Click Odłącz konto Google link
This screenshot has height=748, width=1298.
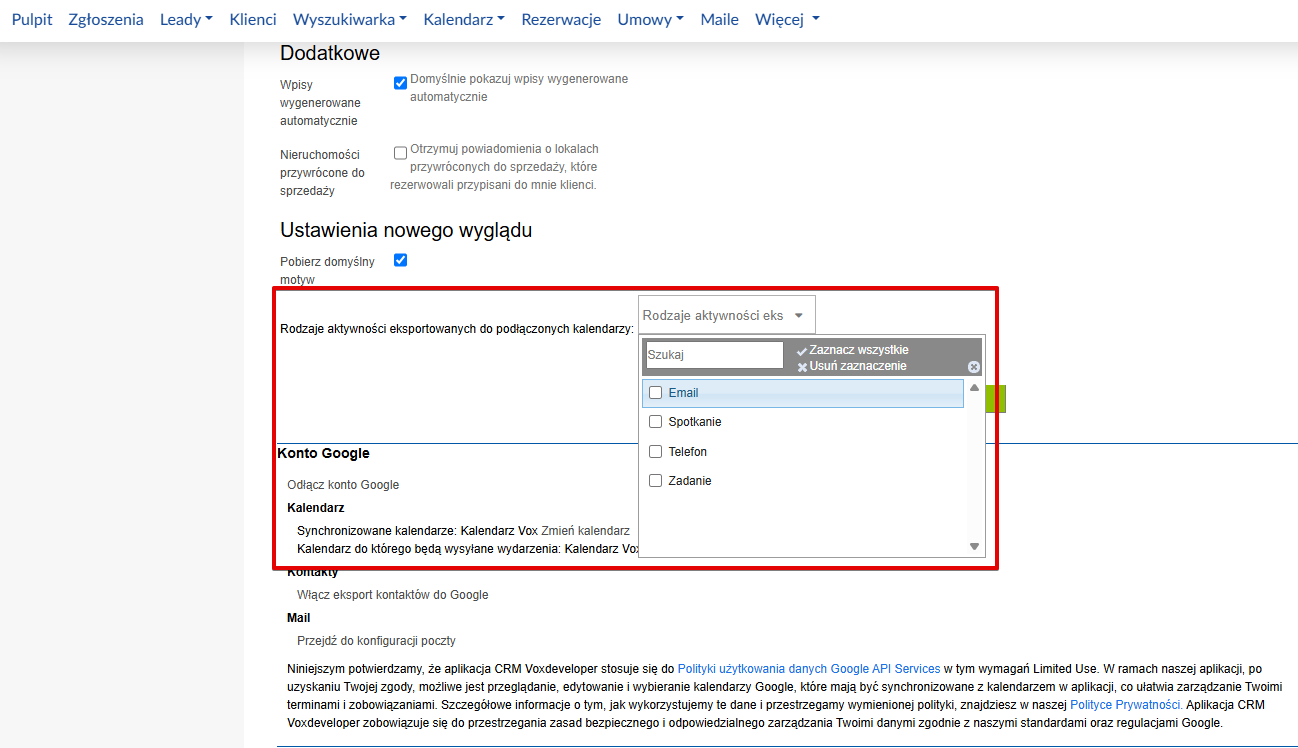point(343,485)
